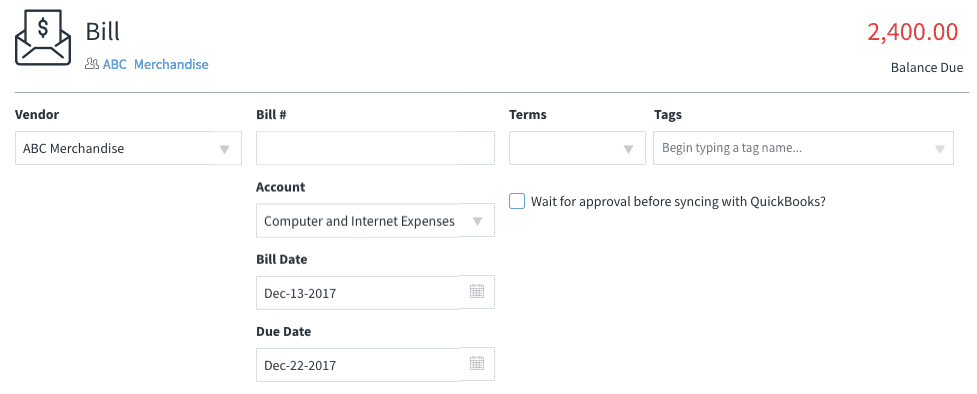This screenshot has width=977, height=394.
Task: Click the Terms field's dropdown arrow
Action: point(629,149)
